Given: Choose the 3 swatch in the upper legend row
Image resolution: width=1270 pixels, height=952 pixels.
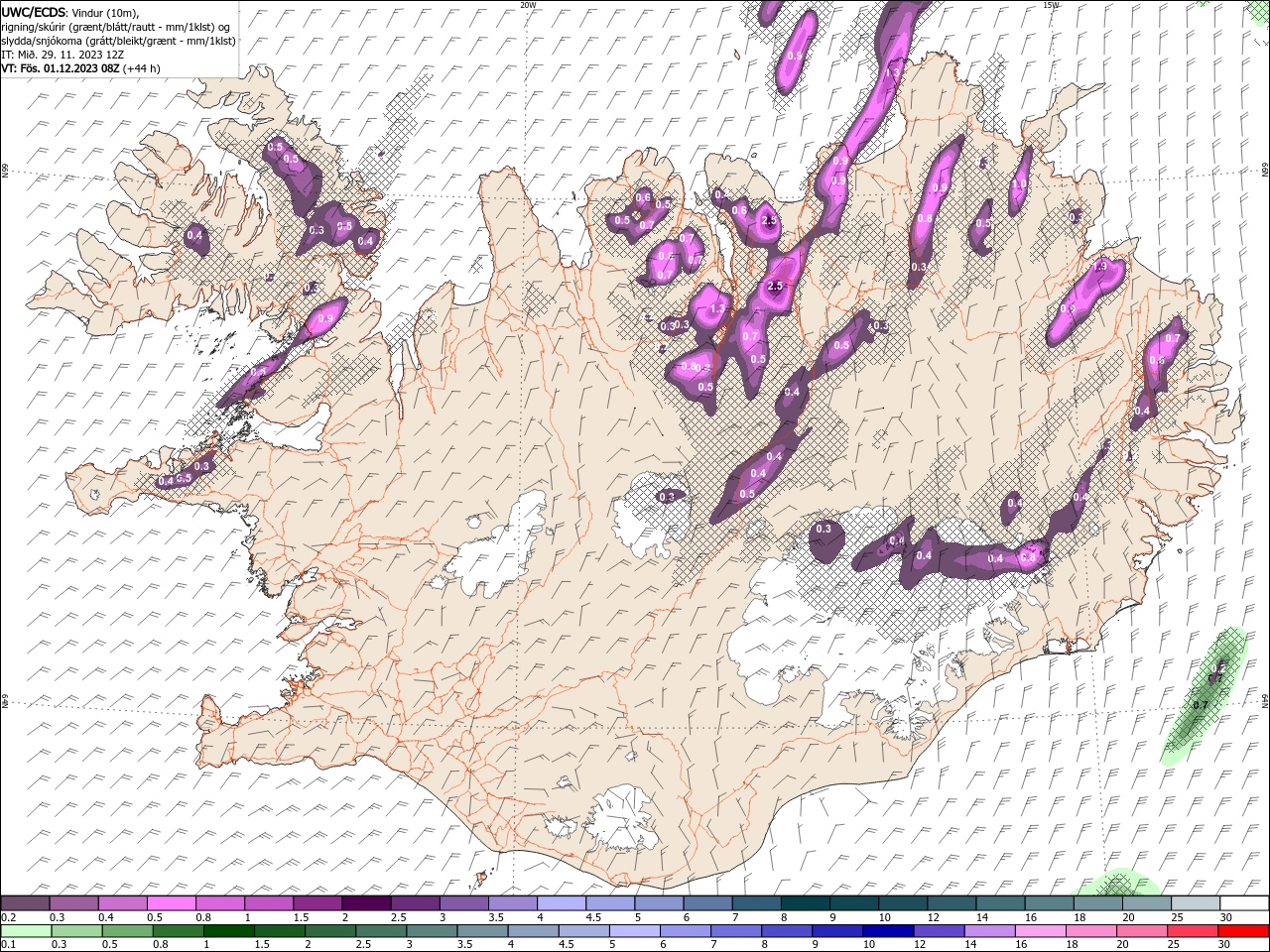Looking at the screenshot, I should tap(464, 903).
